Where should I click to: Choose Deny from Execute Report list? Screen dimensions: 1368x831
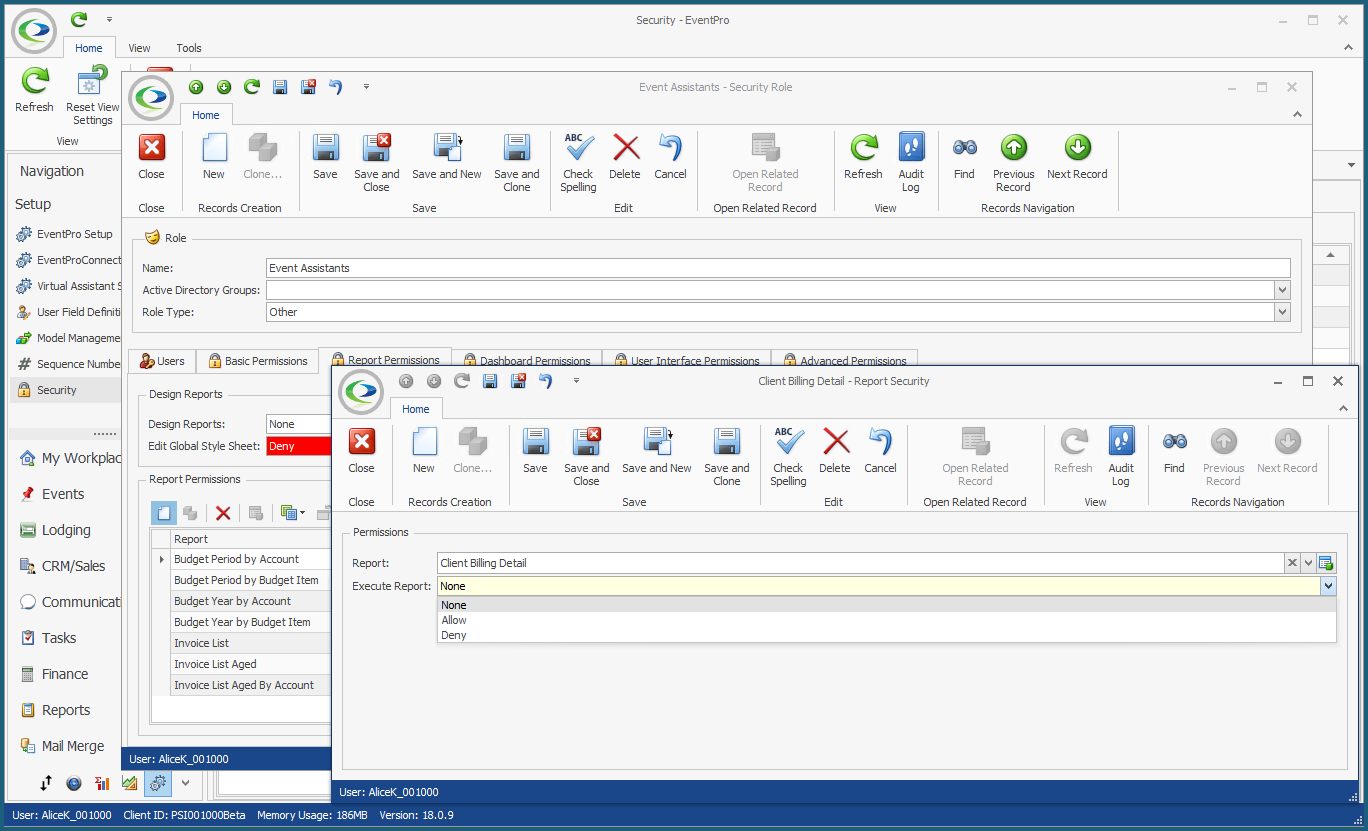pos(886,635)
